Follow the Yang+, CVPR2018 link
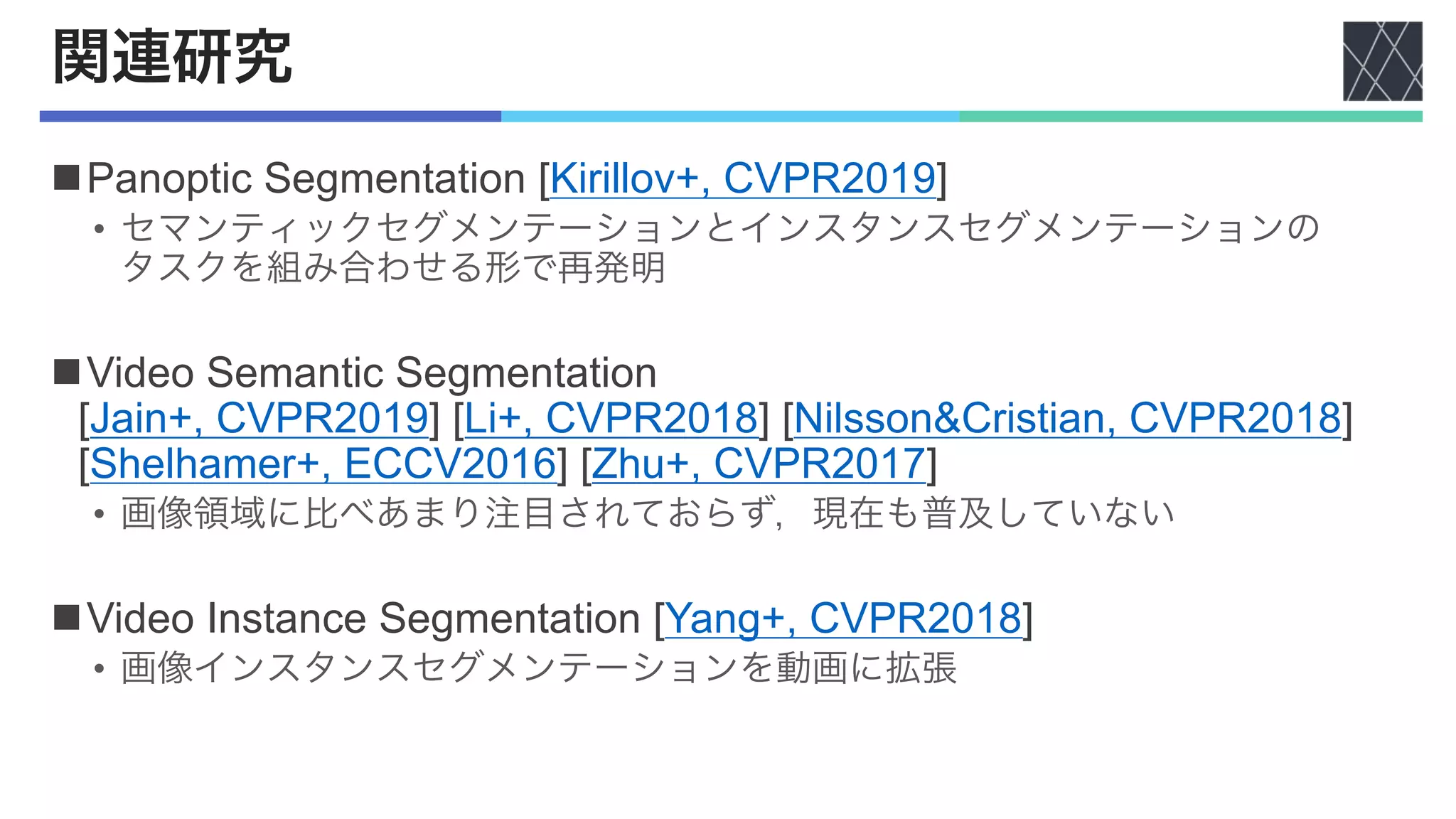1456x819 pixels. [x=843, y=619]
